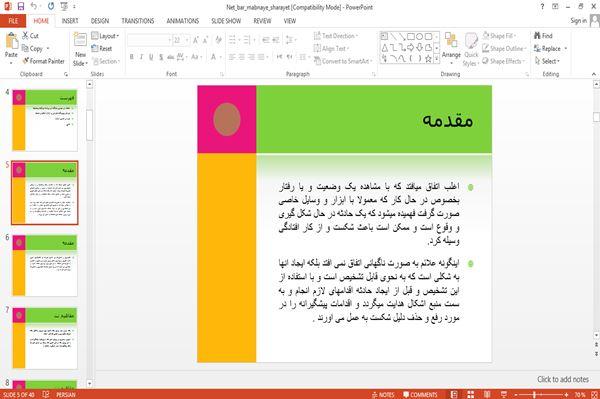Click the Format Painter tool
Image resolution: width=600 pixels, height=399 pixels.
tap(44, 61)
